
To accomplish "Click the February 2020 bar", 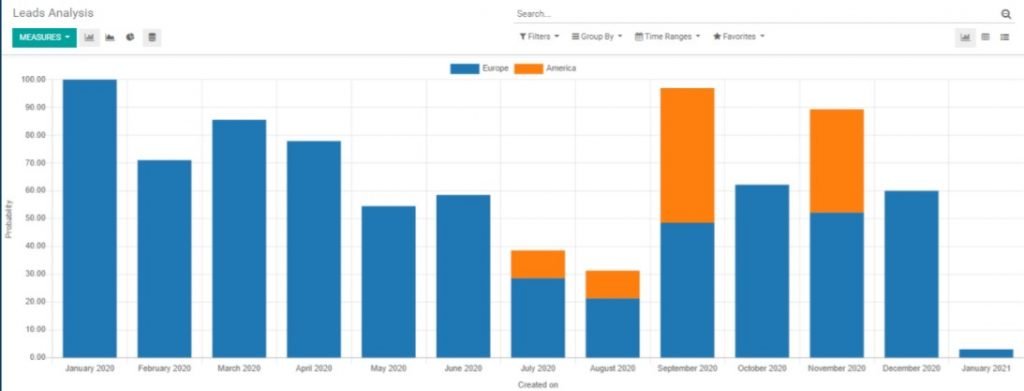I will pyautogui.click(x=165, y=258).
